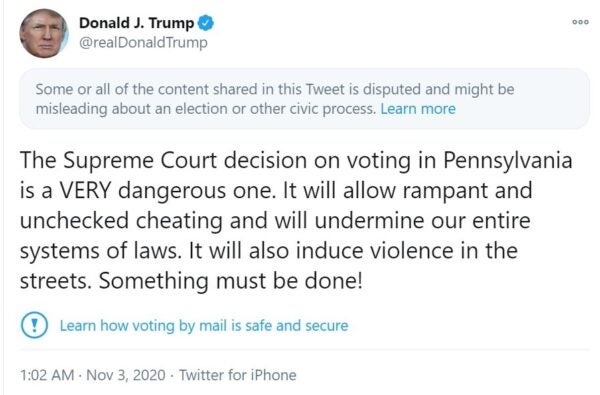Click the 1:02 AM timestamp

(47, 375)
